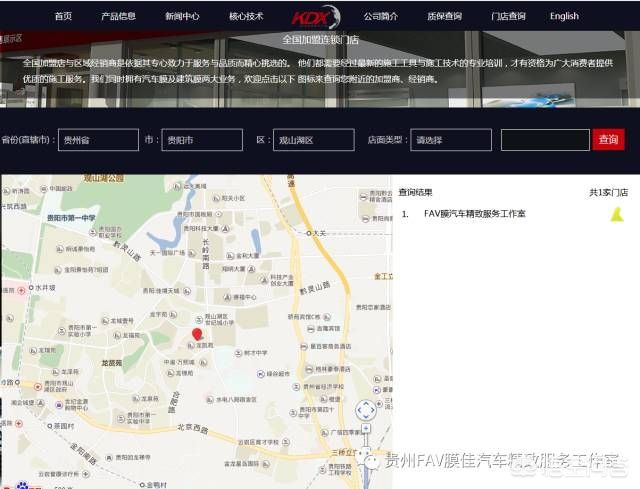Open the 首页 home menu item
The image size is (640, 489).
pos(63,16)
